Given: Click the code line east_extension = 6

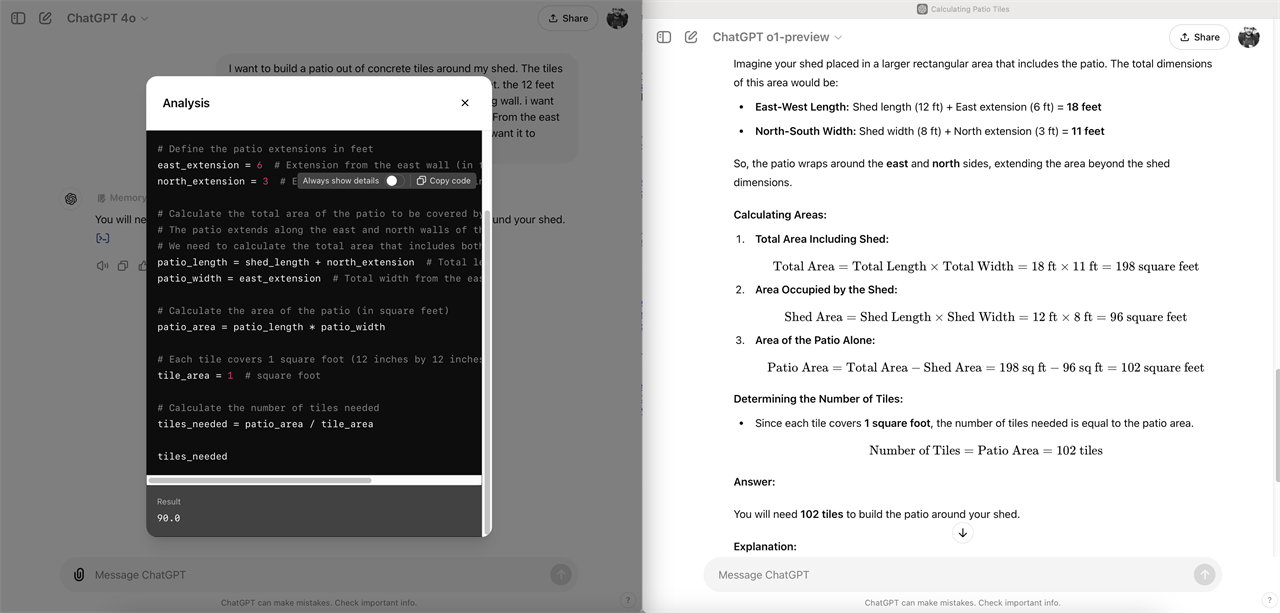Looking at the screenshot, I should 210,165.
